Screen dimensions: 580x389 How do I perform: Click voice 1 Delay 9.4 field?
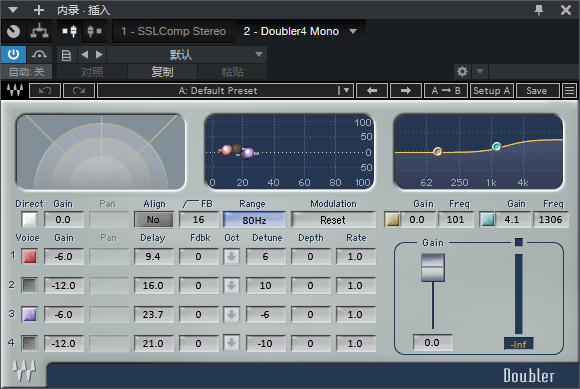tap(154, 257)
